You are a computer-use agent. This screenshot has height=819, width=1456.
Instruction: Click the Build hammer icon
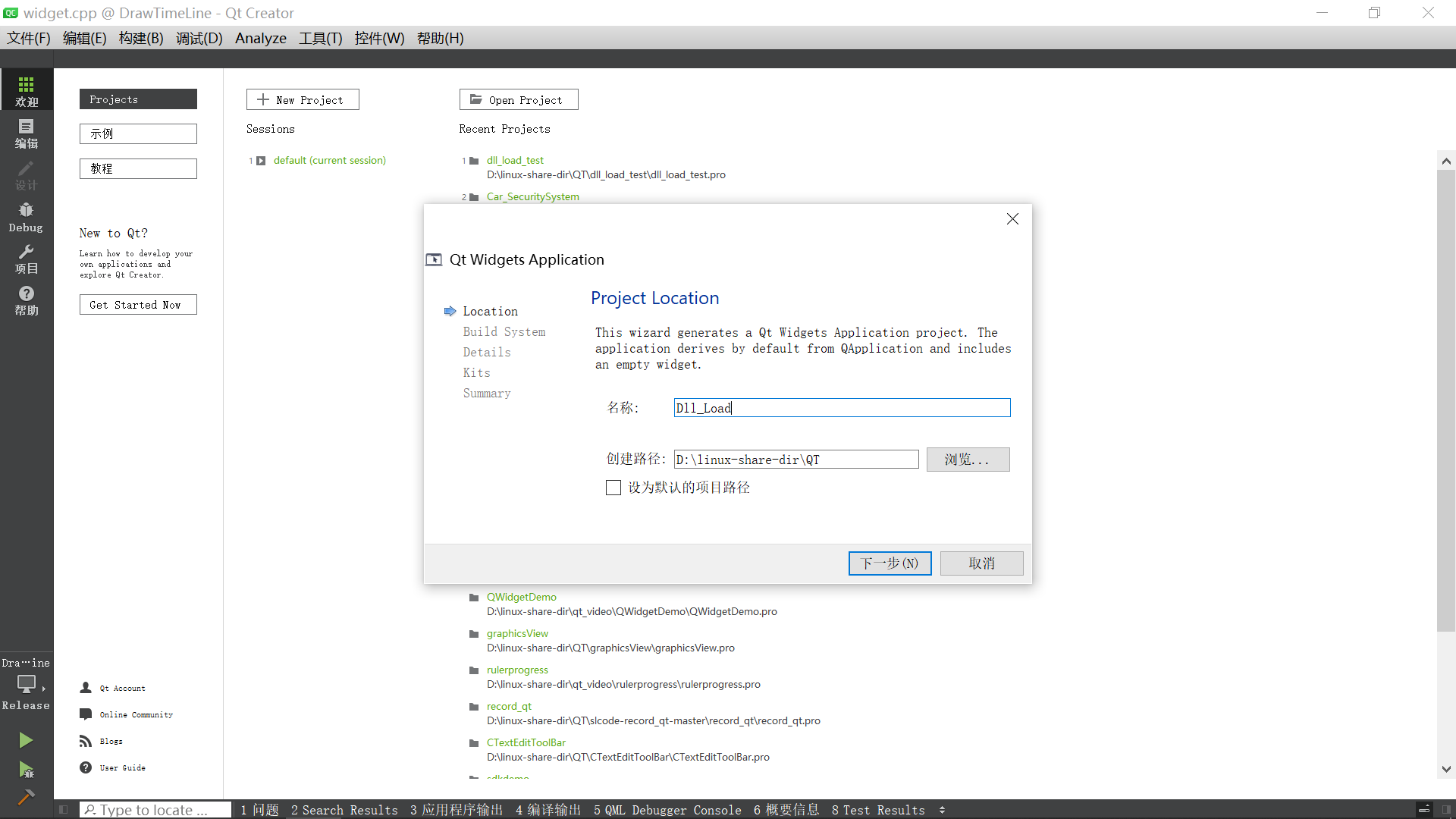[x=26, y=797]
